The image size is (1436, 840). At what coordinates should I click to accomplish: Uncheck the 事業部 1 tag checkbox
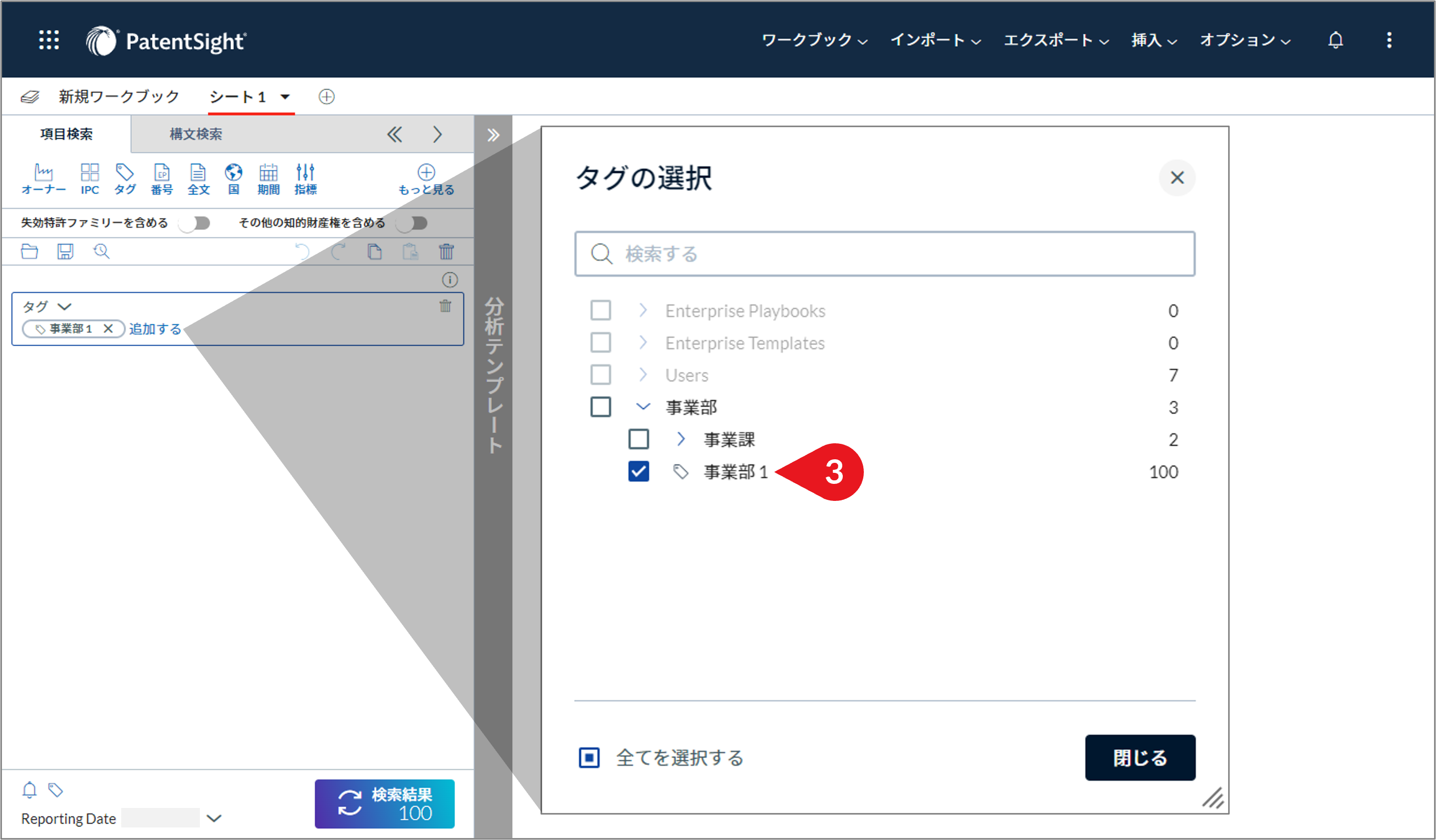(638, 471)
